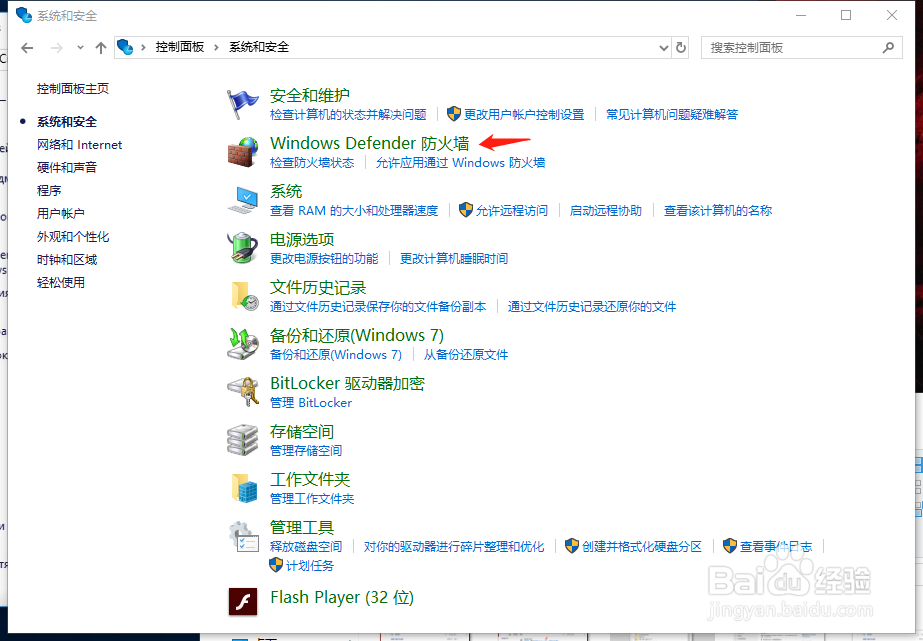Click 检查计算机的状态并解决问题 link
The image size is (923, 641).
coord(348,114)
